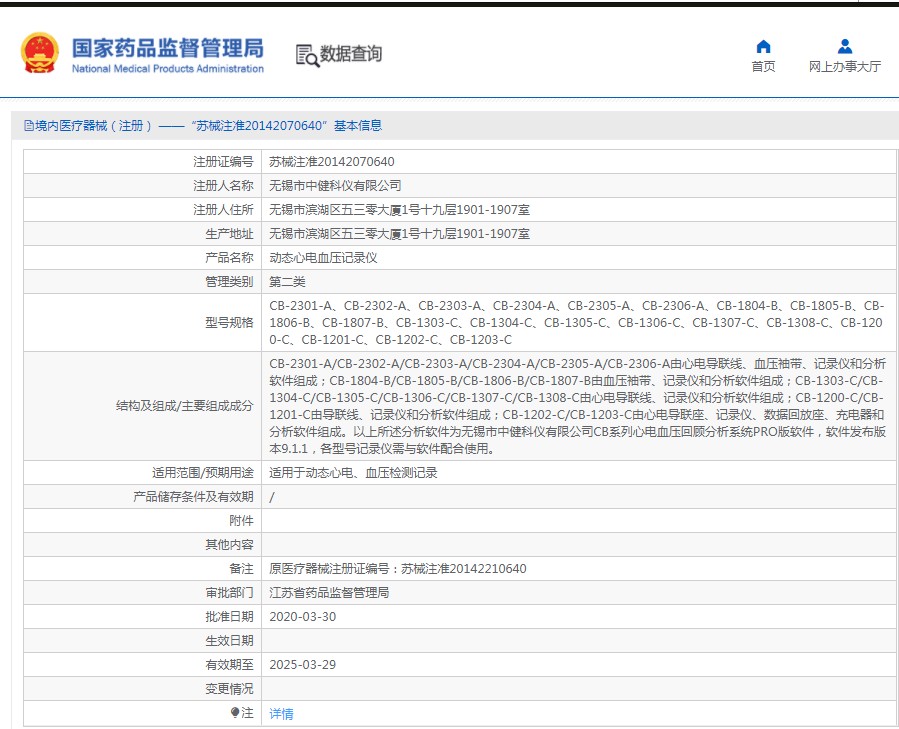Select registrant name 无锡市中健科仪有限公司
The image size is (899, 729).
pyautogui.click(x=335, y=186)
